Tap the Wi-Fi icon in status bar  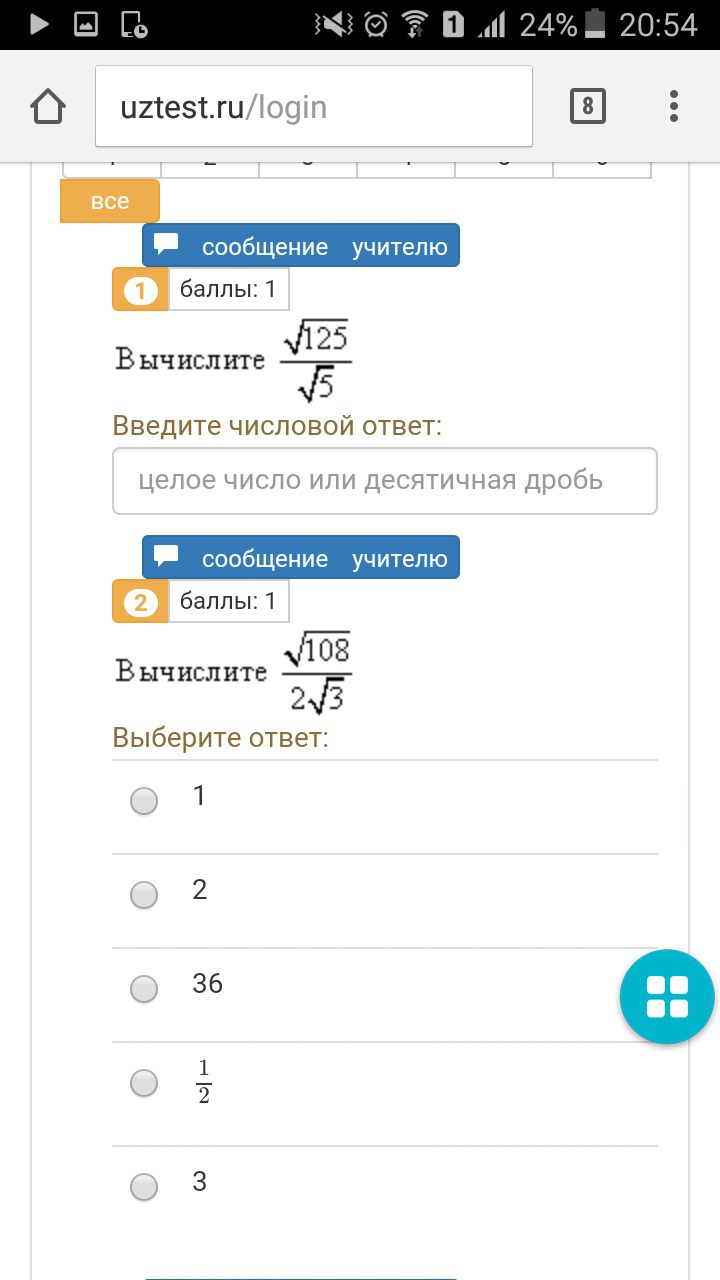pyautogui.click(x=414, y=24)
